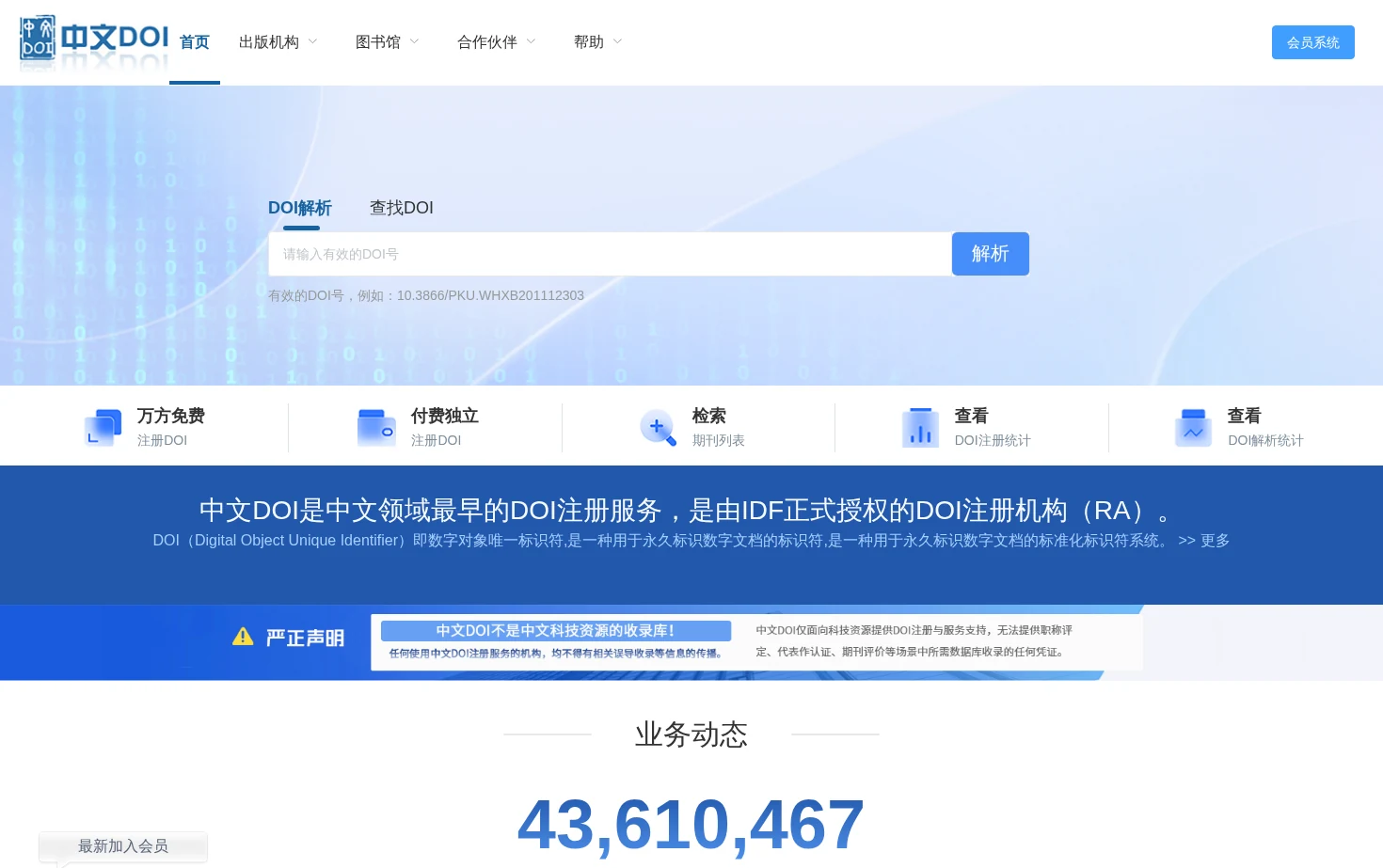Viewport: 1383px width, 868px height.
Task: Click the 解析 button
Action: point(991,254)
